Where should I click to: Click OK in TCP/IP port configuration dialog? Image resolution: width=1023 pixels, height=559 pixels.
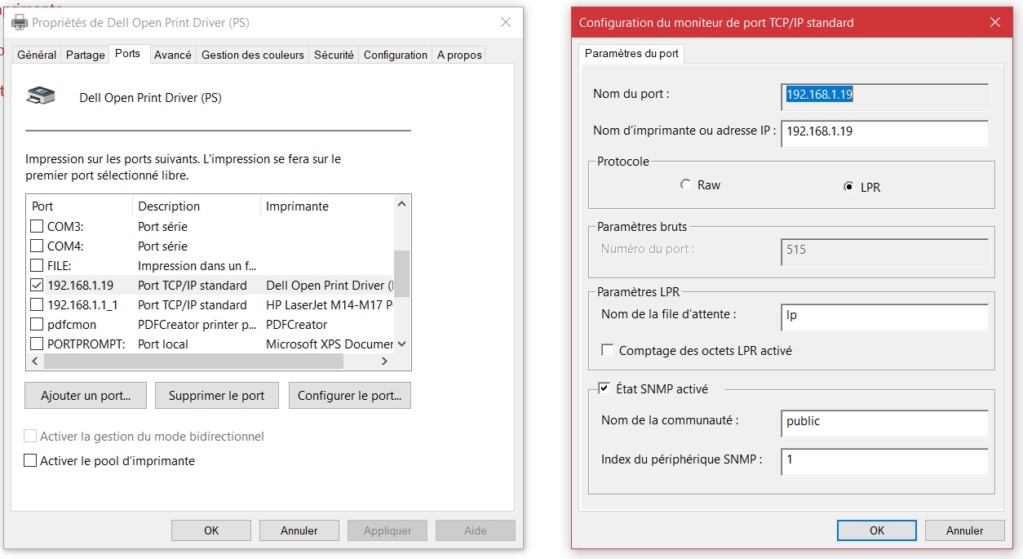[877, 530]
